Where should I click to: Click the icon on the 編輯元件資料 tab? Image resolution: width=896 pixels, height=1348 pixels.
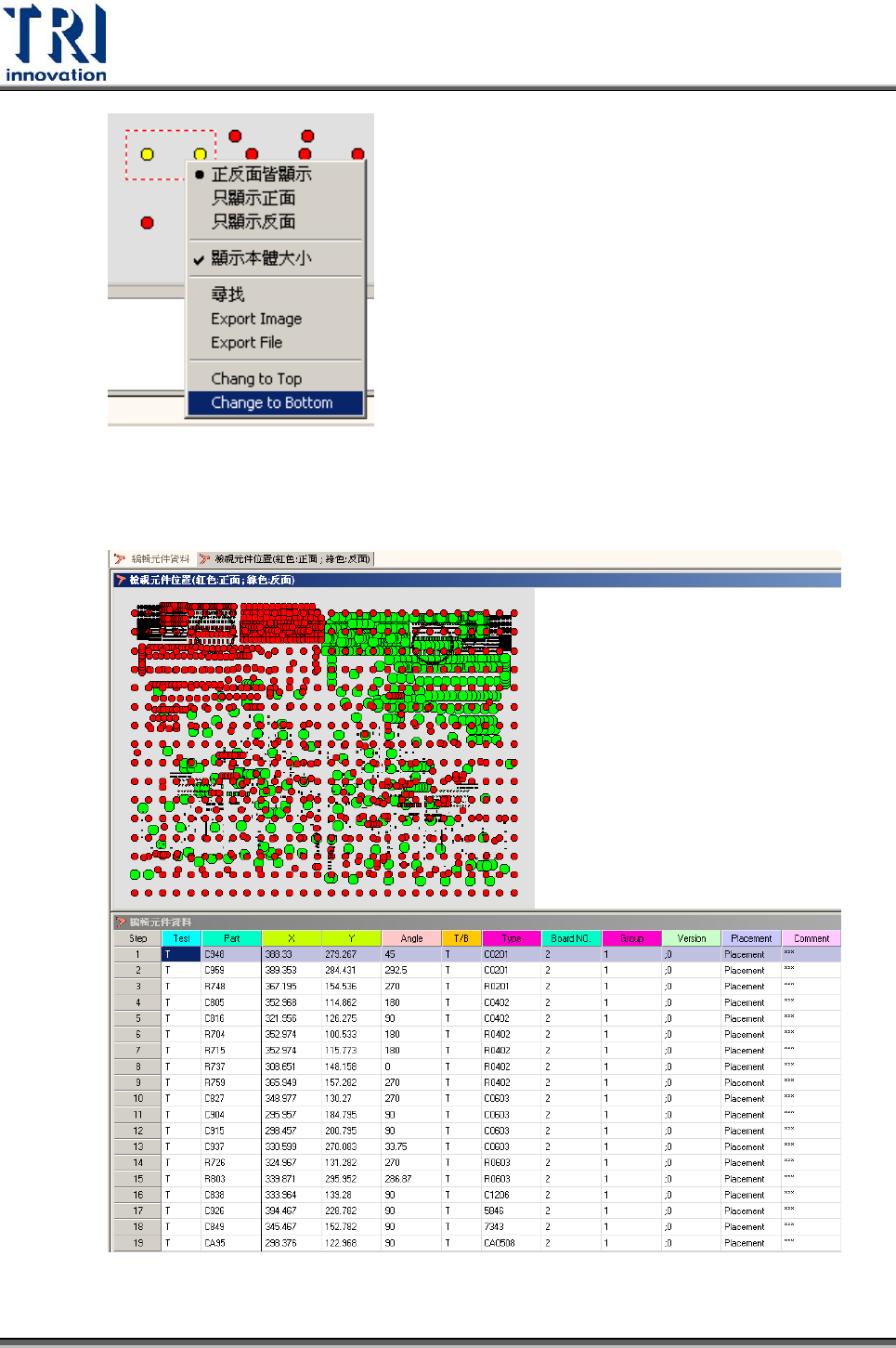(120, 559)
